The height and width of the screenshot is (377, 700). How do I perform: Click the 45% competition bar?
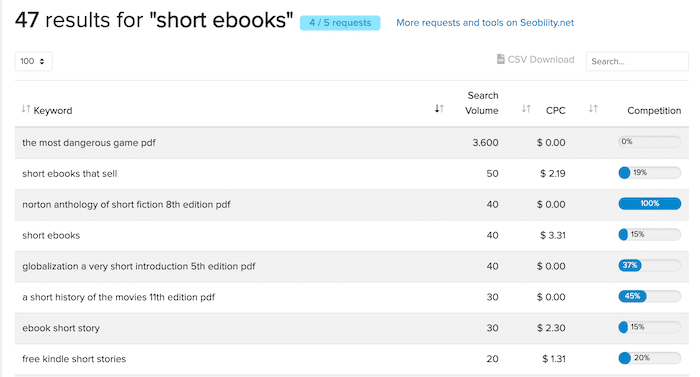coord(650,296)
